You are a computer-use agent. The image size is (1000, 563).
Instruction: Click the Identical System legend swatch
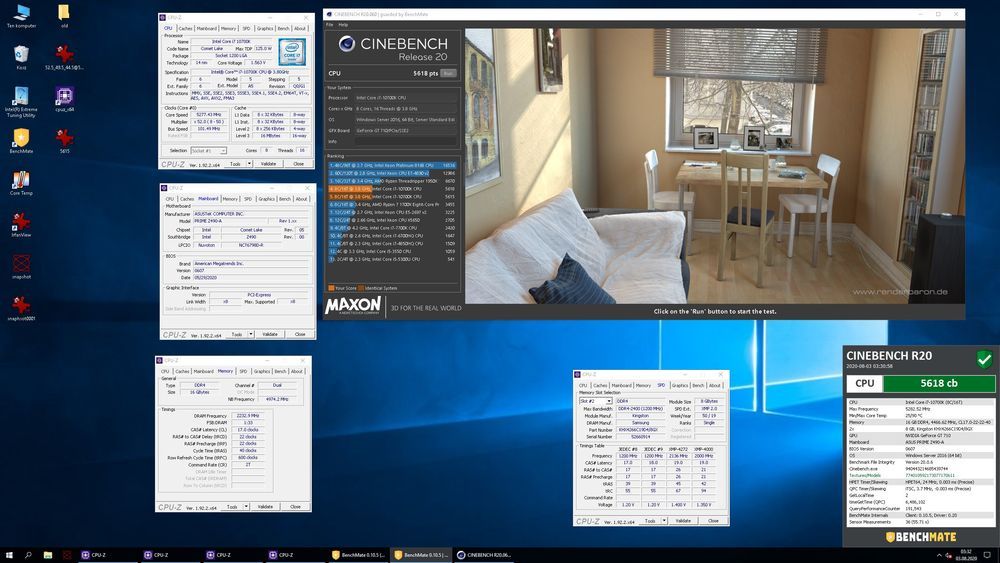click(x=361, y=288)
